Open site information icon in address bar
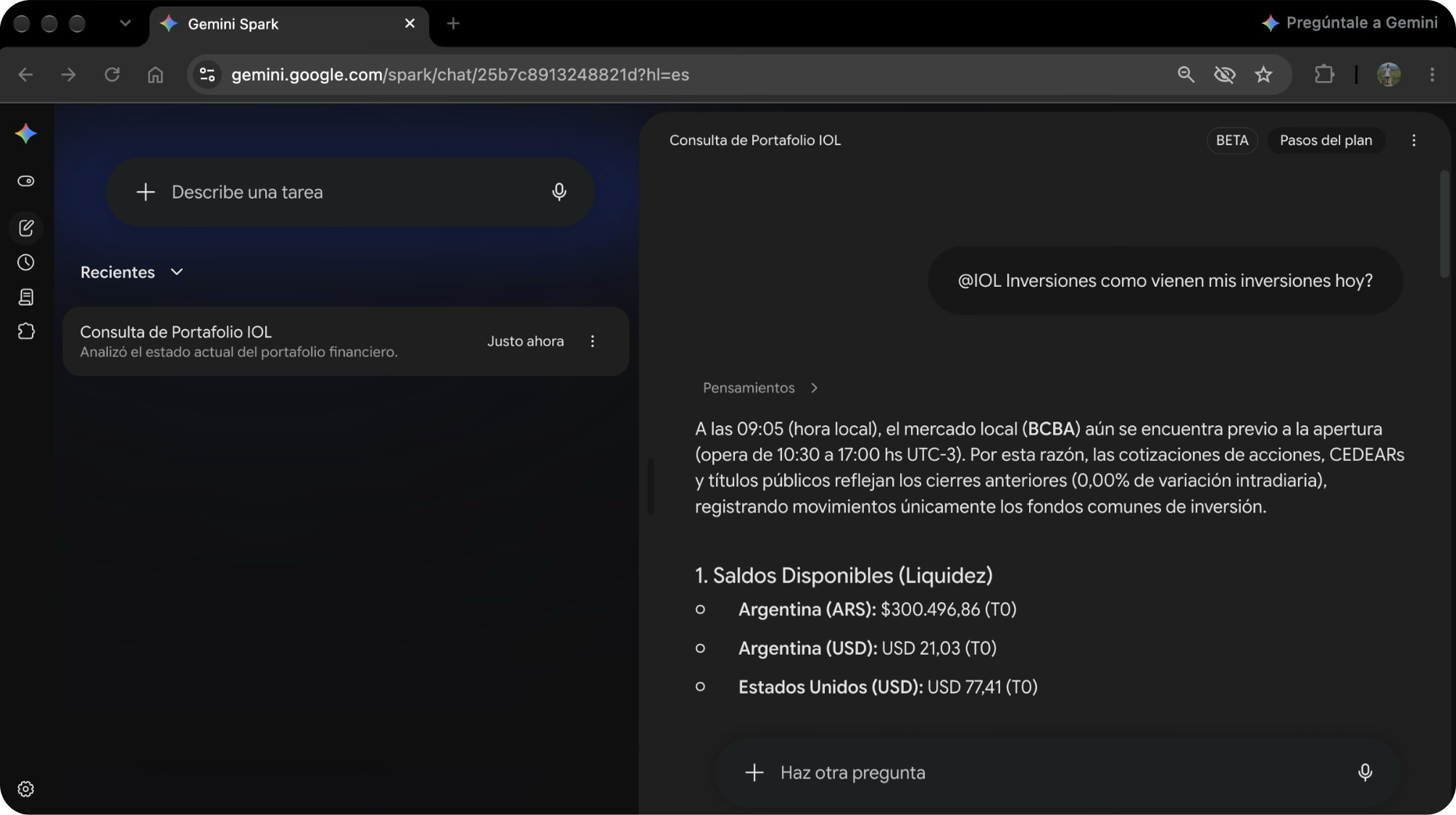Viewport: 1456px width, 815px height. 207,75
